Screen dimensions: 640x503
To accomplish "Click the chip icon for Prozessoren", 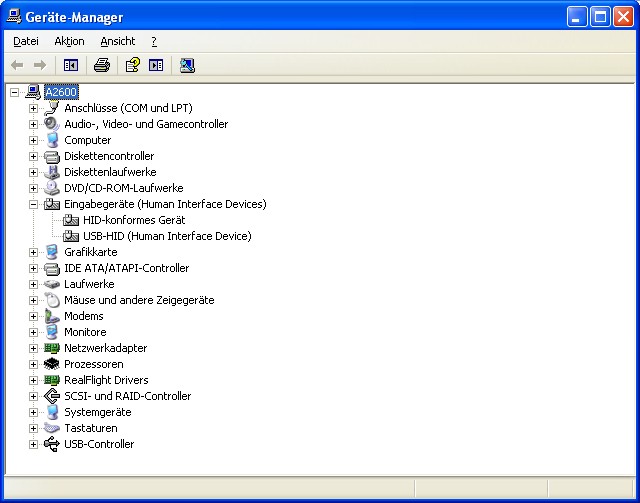I will click(x=52, y=364).
